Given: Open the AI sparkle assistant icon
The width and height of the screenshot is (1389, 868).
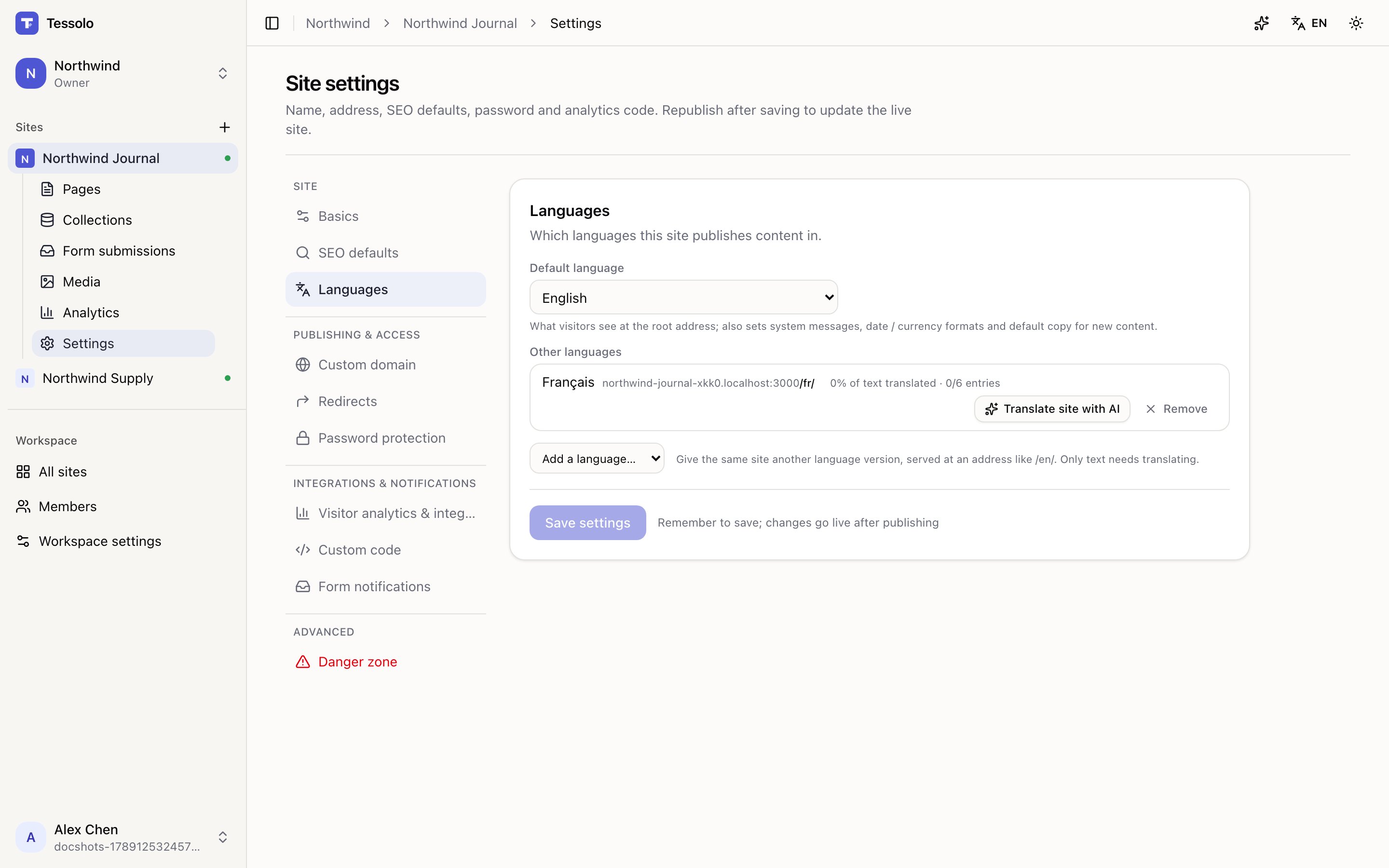Looking at the screenshot, I should click(x=1261, y=24).
